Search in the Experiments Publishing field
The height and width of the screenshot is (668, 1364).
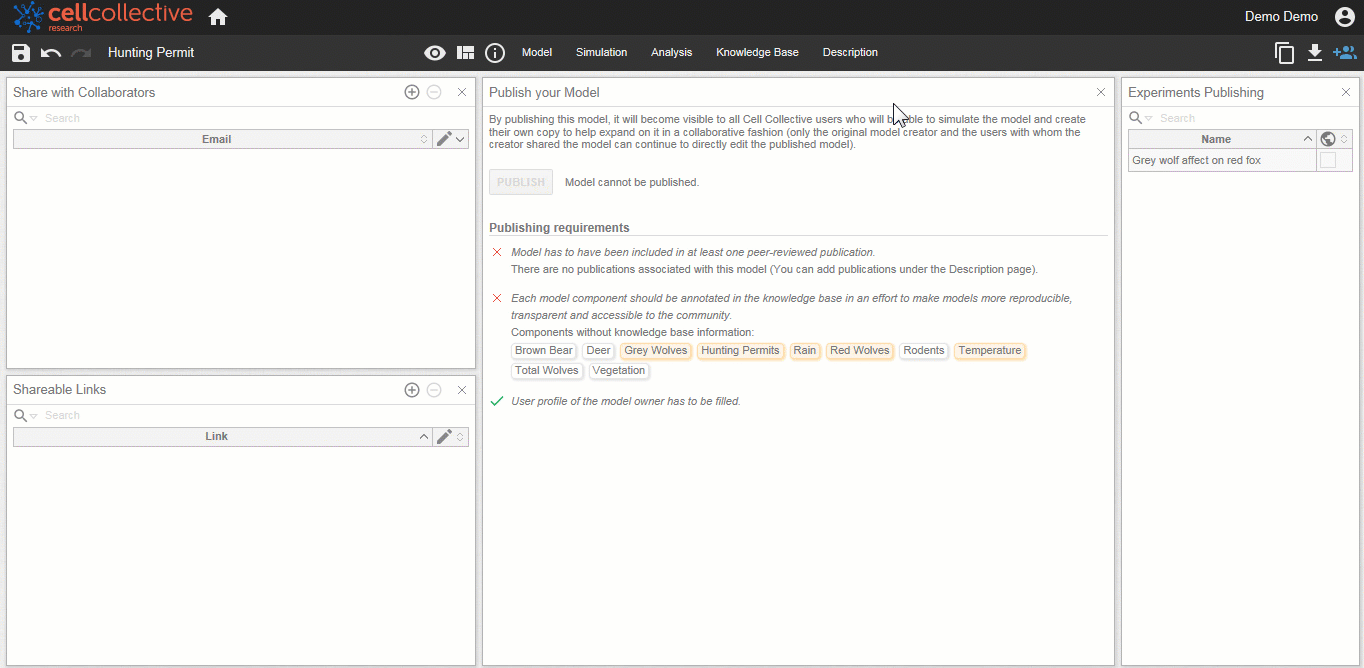click(1255, 119)
